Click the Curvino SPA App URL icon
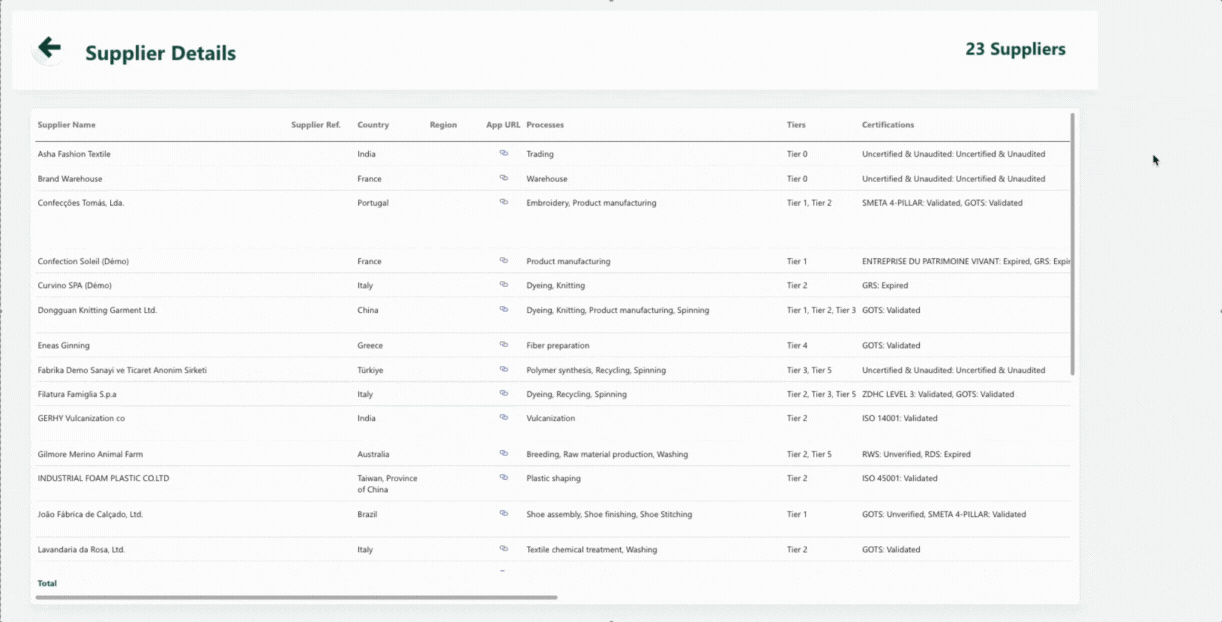The width and height of the screenshot is (1222, 622). [504, 285]
